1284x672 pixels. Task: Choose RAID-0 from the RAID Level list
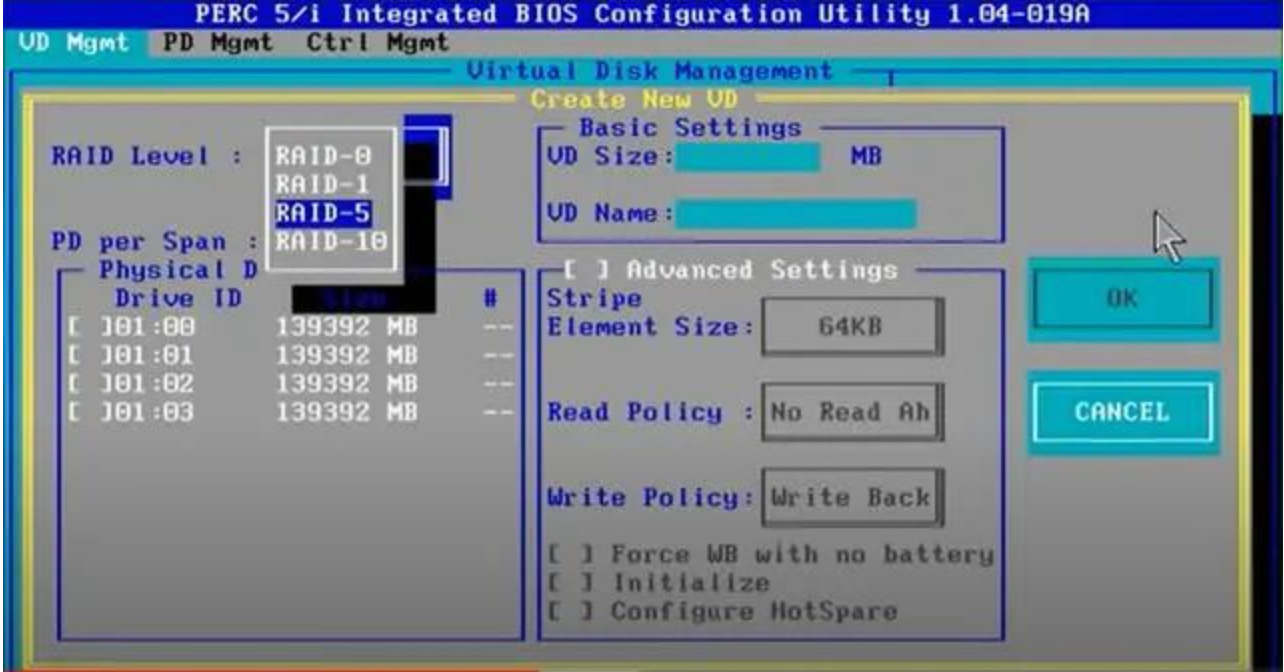point(324,156)
